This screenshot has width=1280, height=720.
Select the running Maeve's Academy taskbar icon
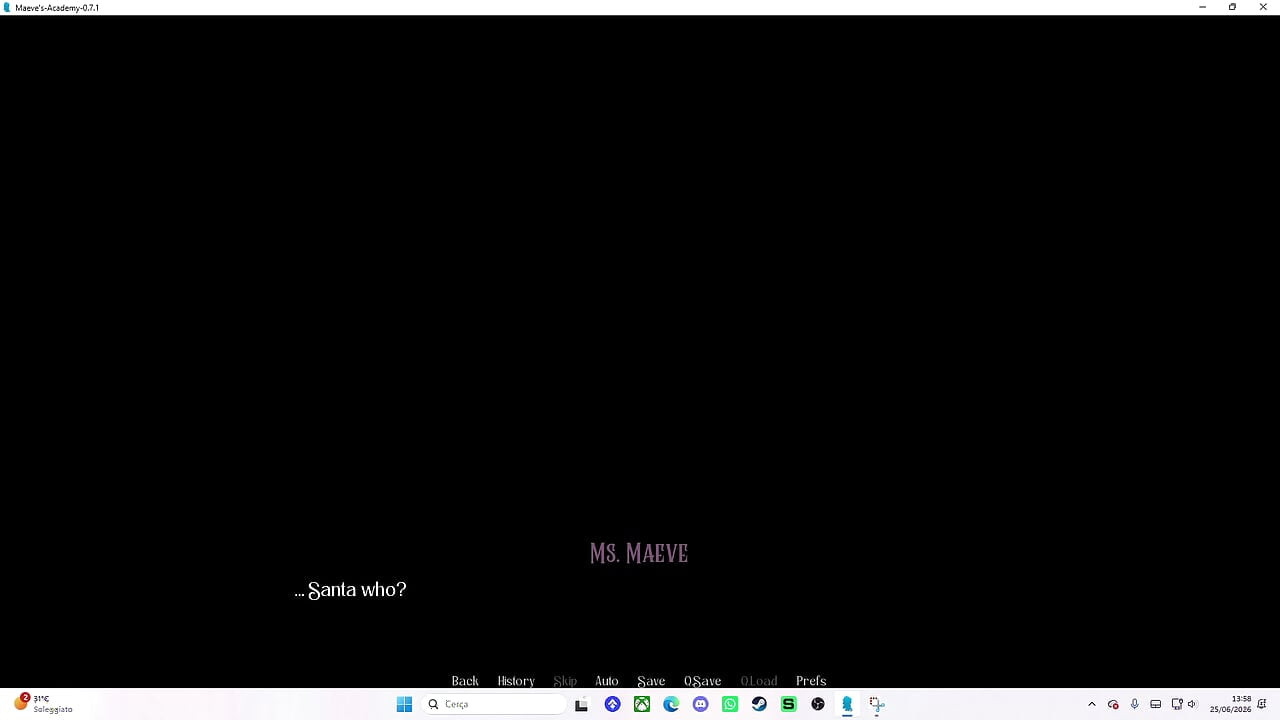tap(847, 704)
